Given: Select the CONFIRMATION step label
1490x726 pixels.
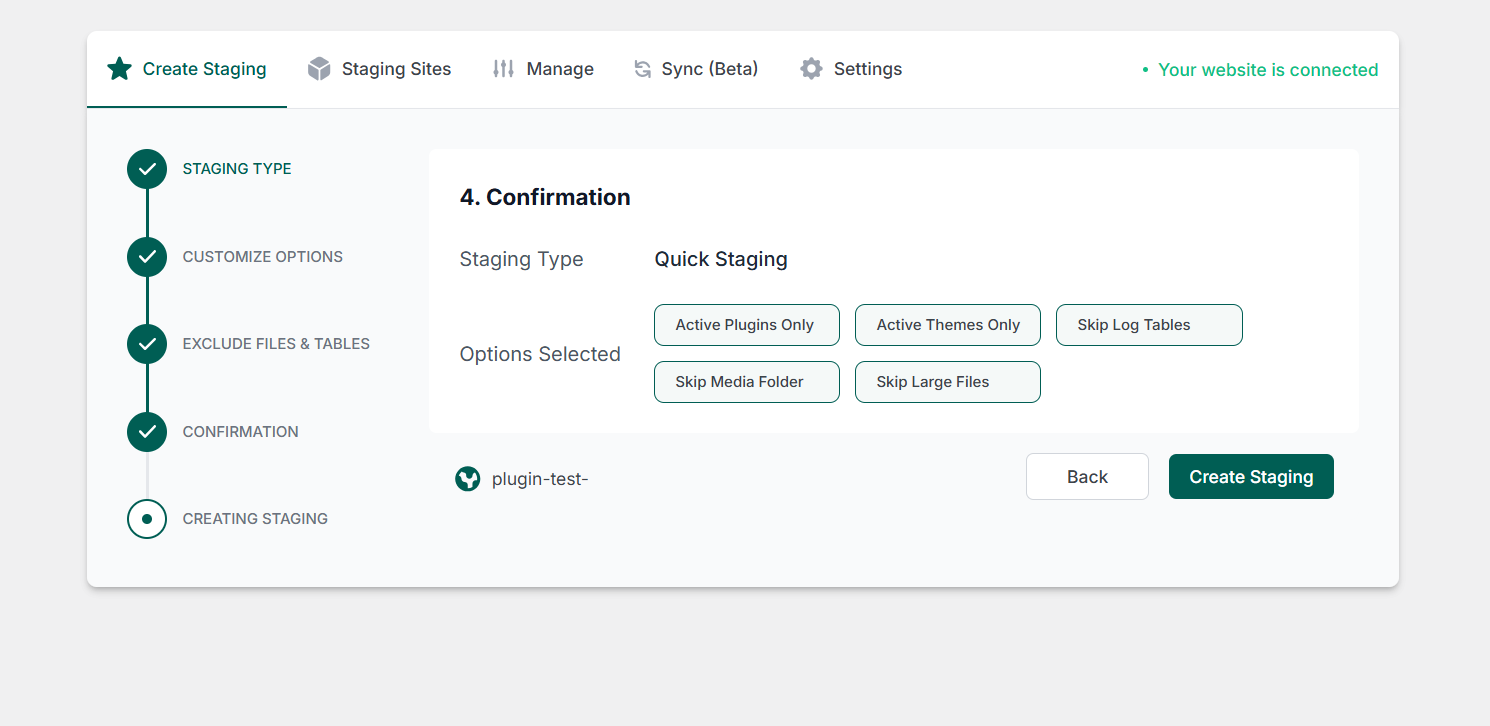Looking at the screenshot, I should [241, 432].
